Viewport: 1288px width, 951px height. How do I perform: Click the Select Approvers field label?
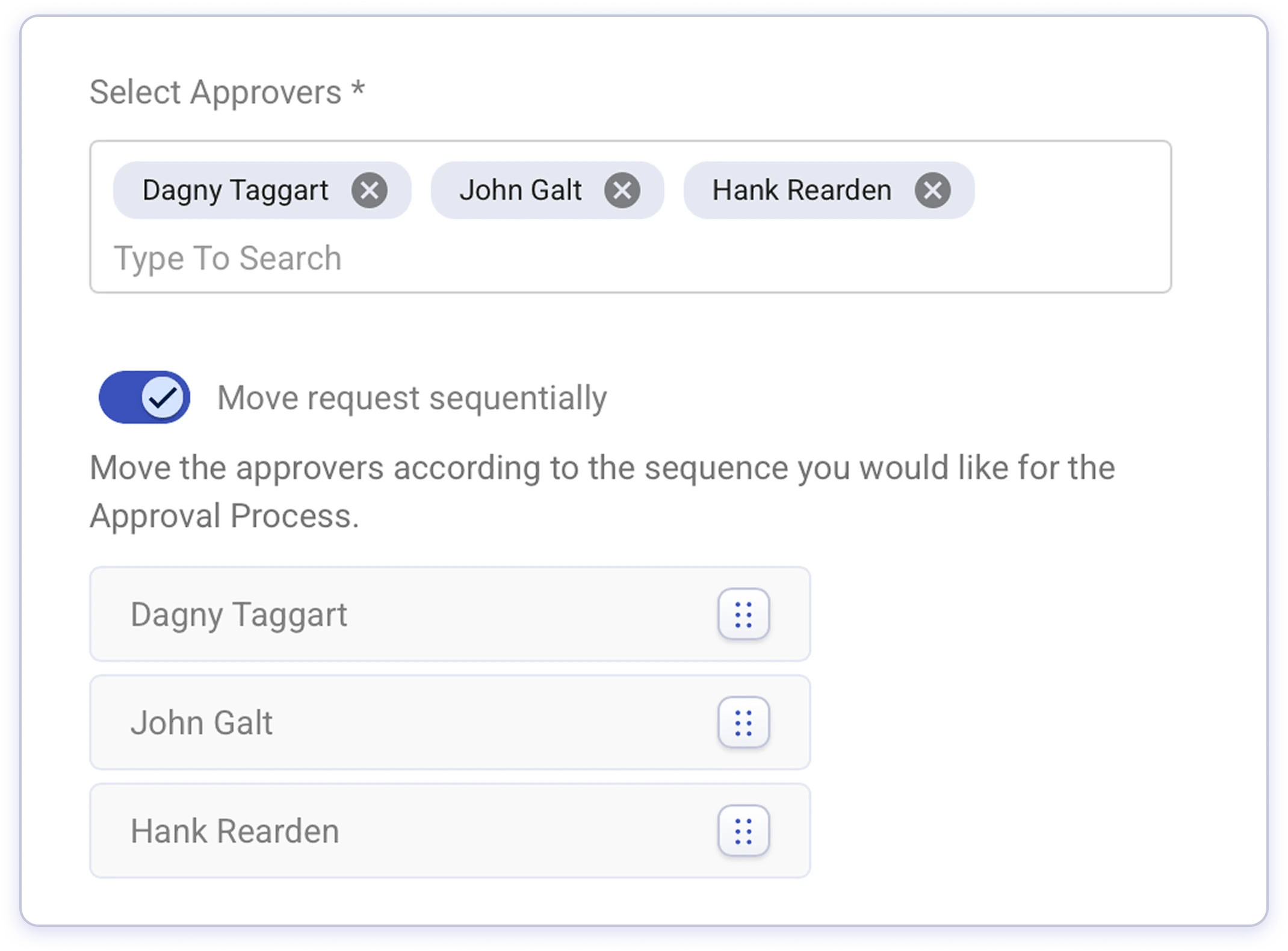pyautogui.click(x=215, y=93)
